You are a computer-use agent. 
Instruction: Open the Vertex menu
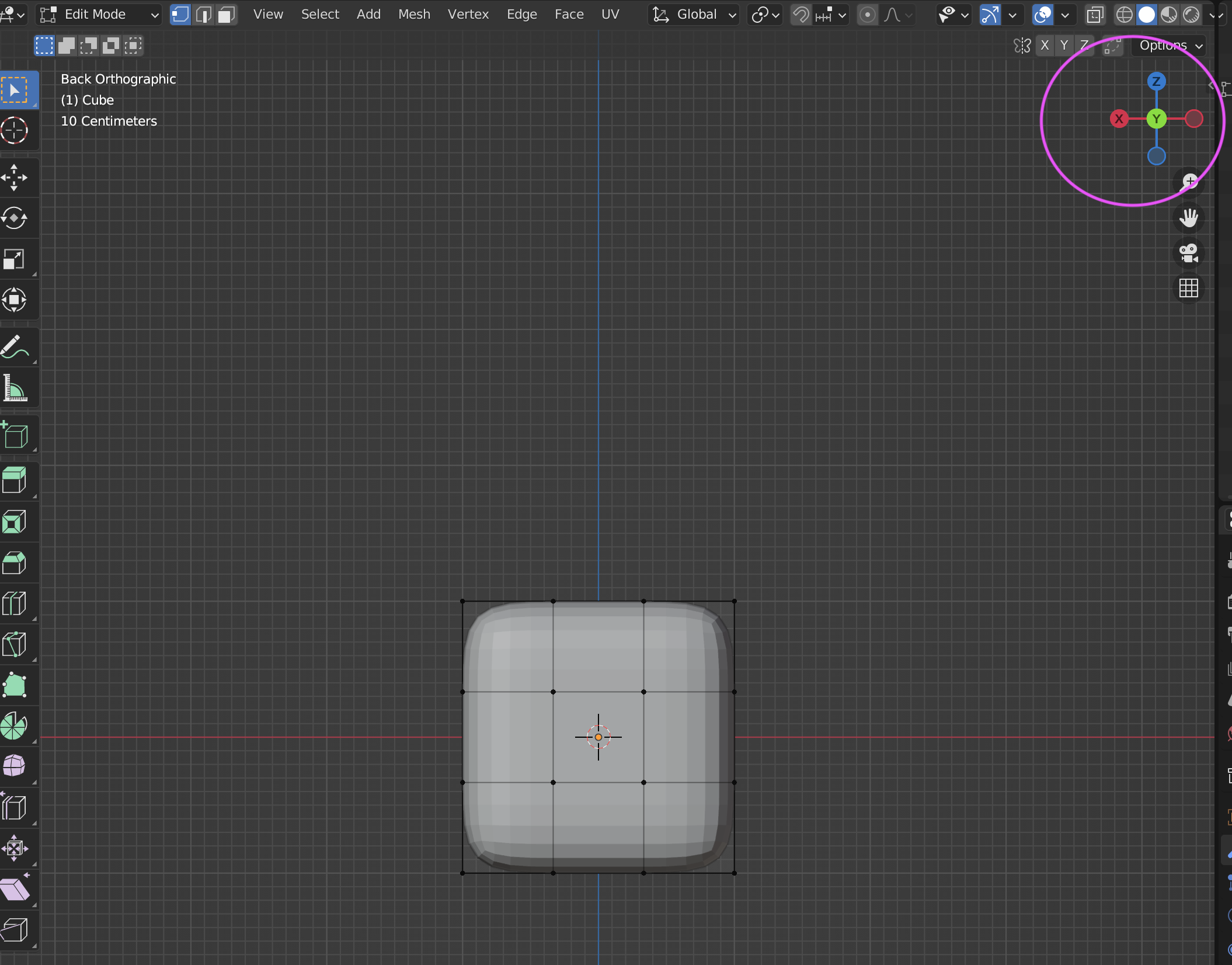[x=468, y=15]
